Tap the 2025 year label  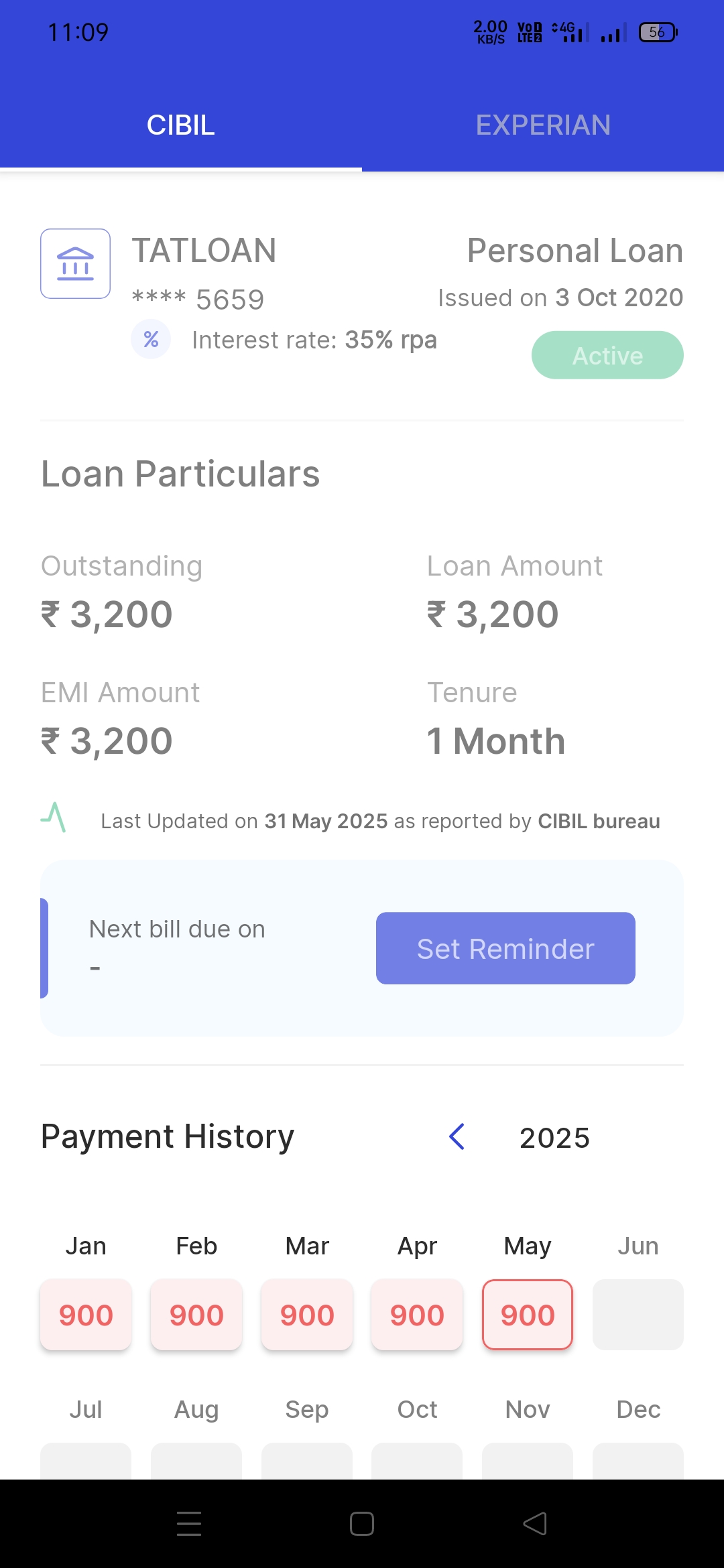tap(554, 1138)
